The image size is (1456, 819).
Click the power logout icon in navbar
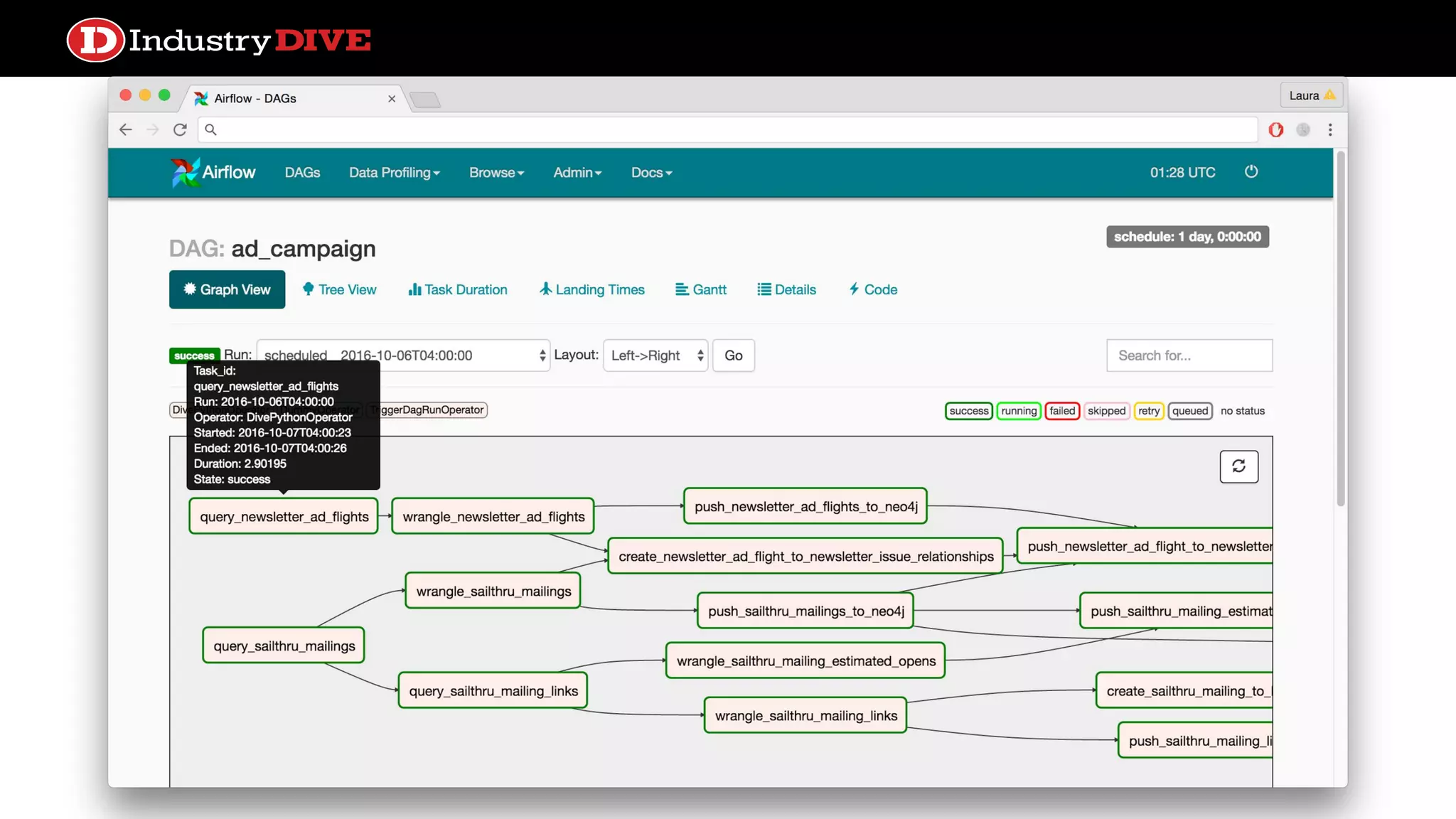click(1251, 172)
